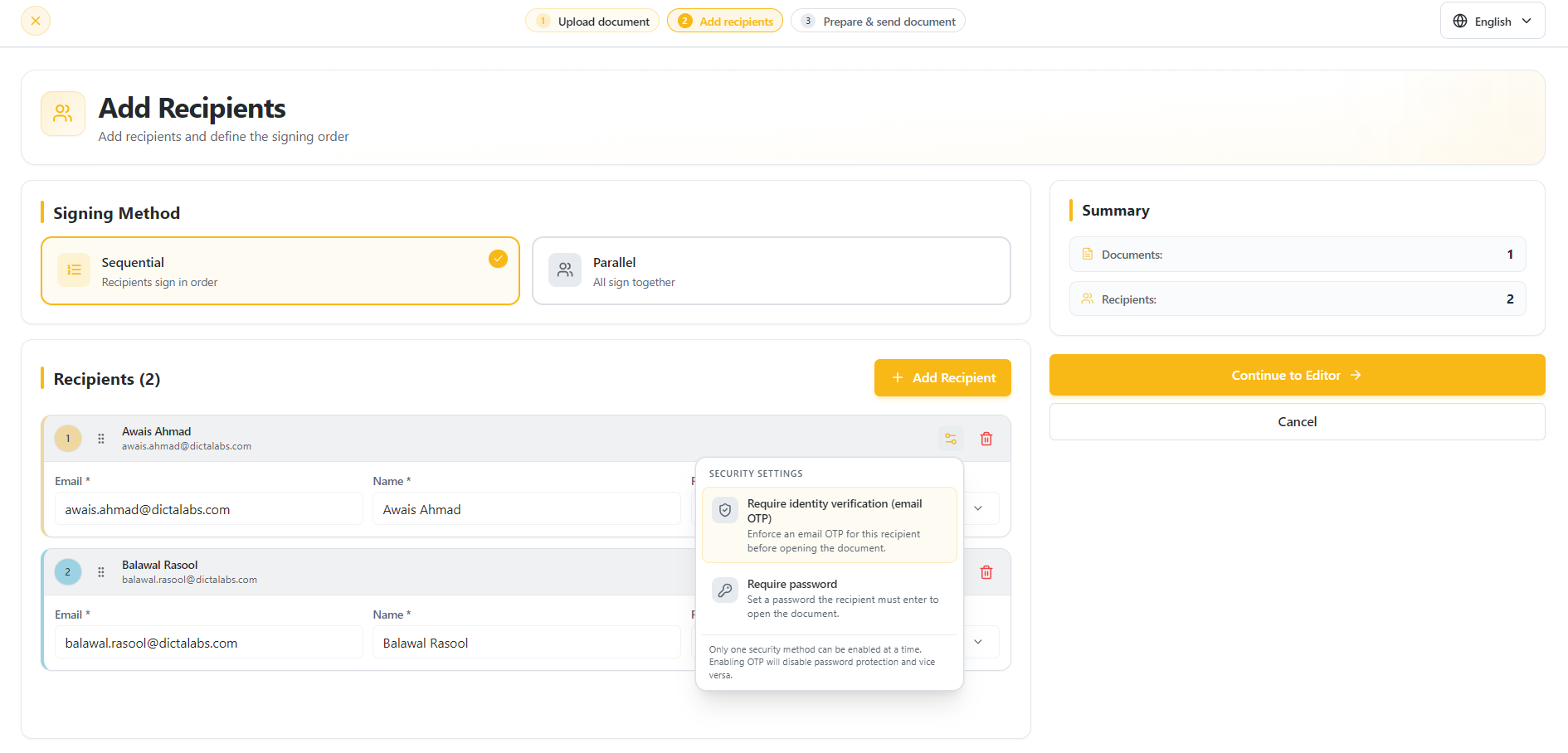This screenshot has height=753, width=1568.
Task: Click the shield icon for identity verification
Action: point(725,510)
